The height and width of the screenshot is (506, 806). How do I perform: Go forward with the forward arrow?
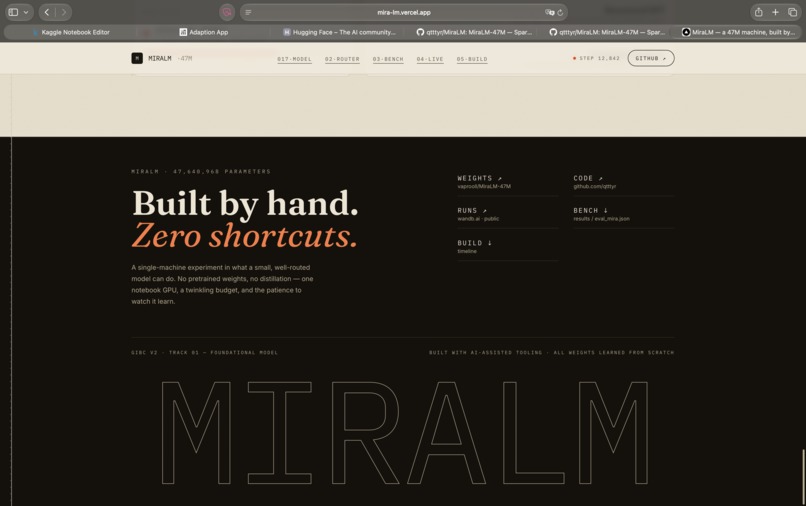coord(64,12)
